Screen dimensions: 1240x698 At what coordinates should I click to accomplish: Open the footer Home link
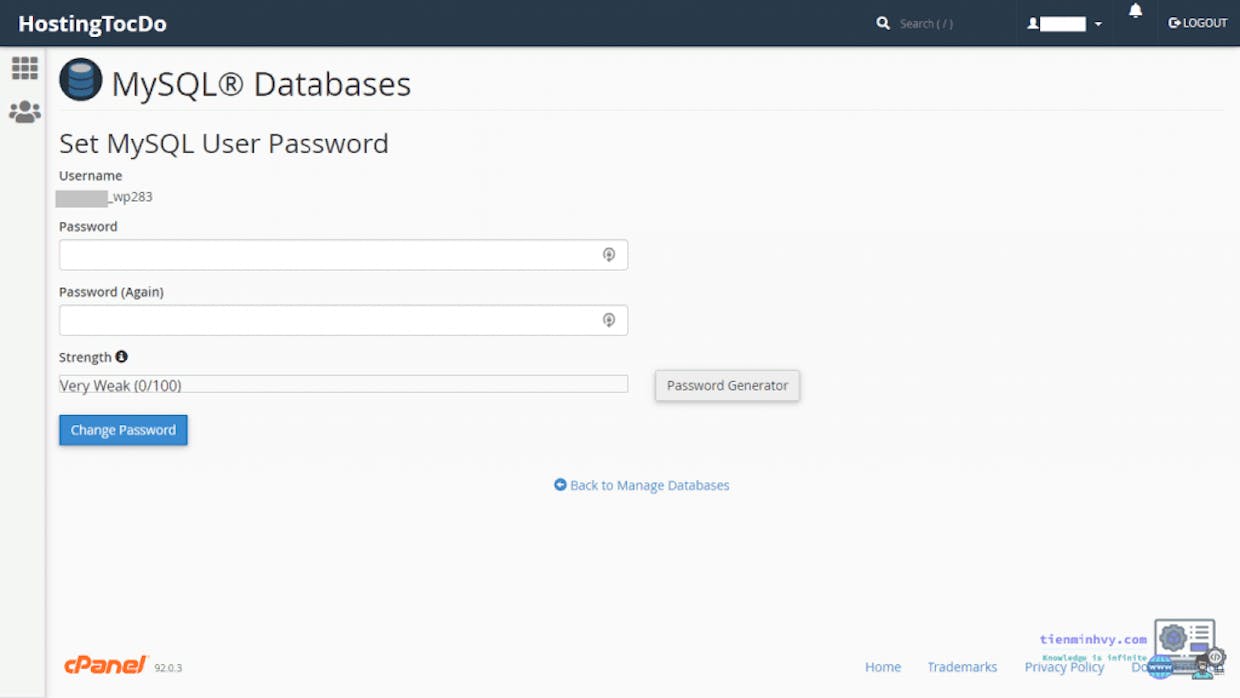pos(883,667)
